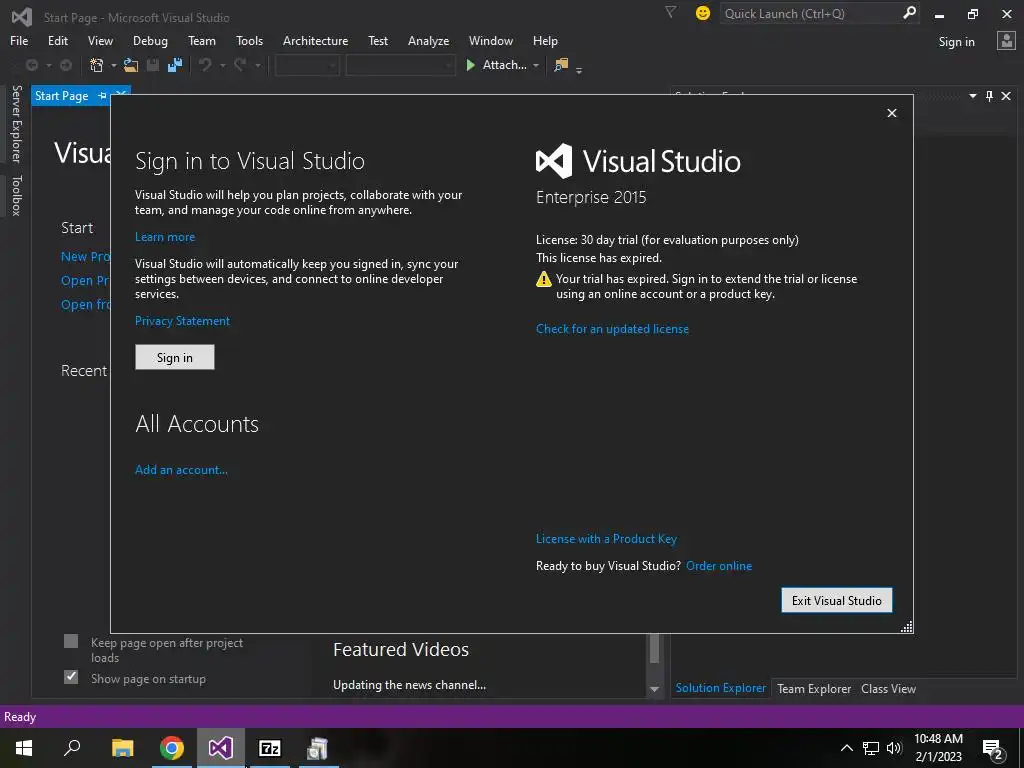Open the Debug menu
1024x768 pixels.
pos(150,40)
